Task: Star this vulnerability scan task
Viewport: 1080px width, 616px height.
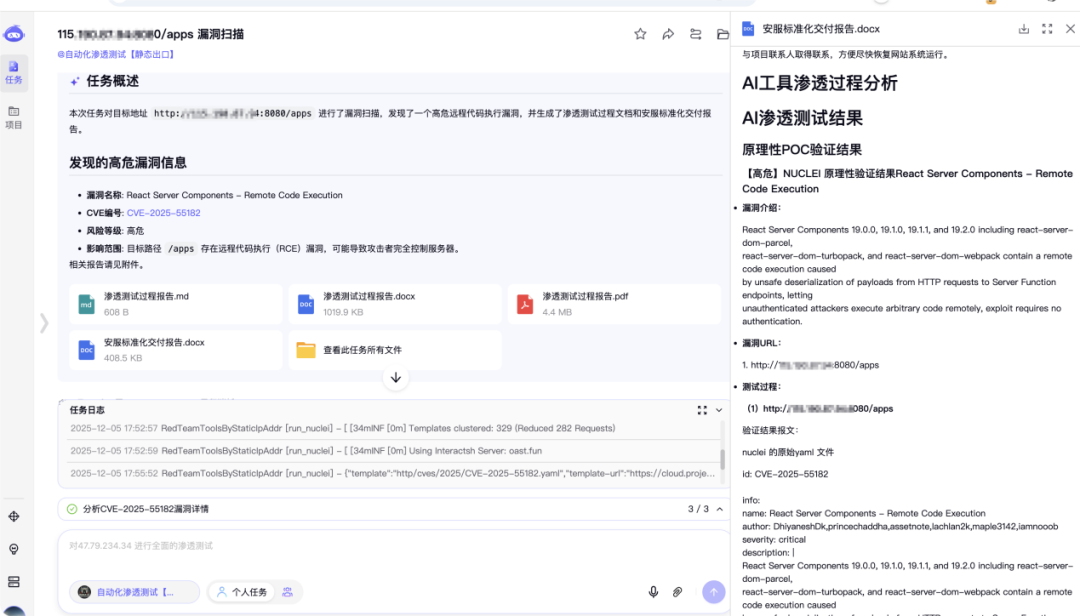Action: [640, 34]
